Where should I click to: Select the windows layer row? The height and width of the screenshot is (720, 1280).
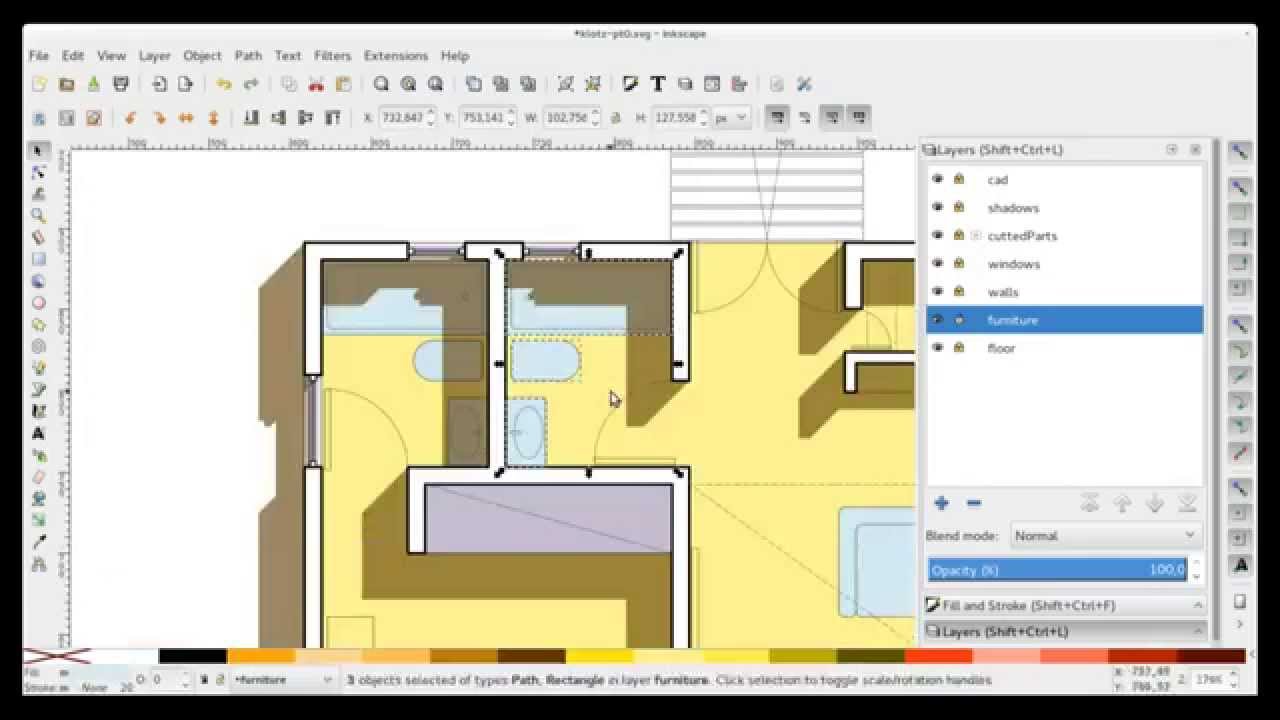[1065, 264]
